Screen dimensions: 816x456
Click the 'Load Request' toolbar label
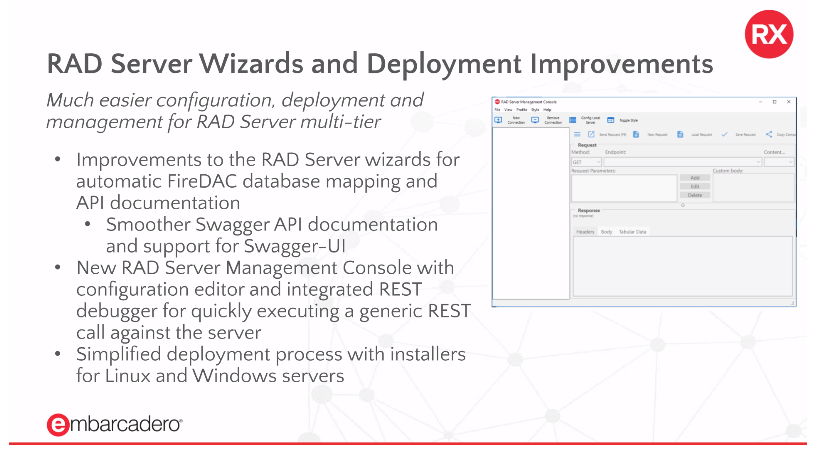702,135
